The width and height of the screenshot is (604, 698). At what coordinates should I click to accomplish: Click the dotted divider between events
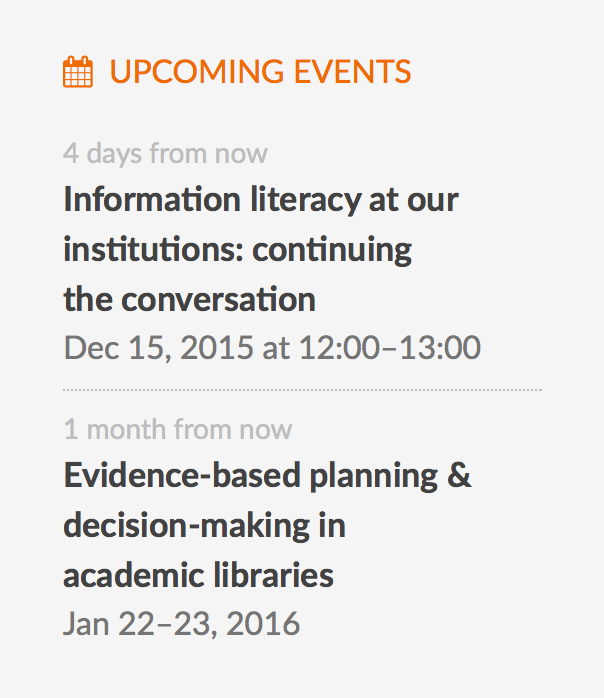(x=302, y=389)
